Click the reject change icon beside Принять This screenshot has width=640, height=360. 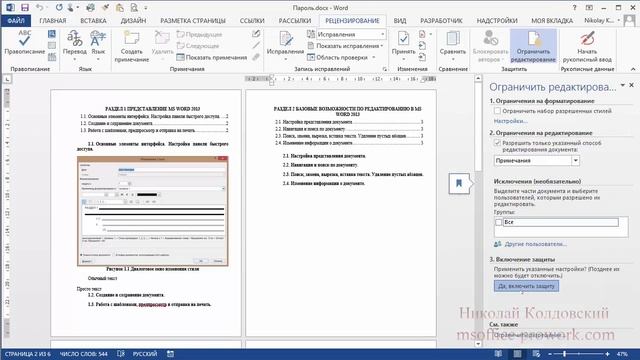(x=422, y=34)
